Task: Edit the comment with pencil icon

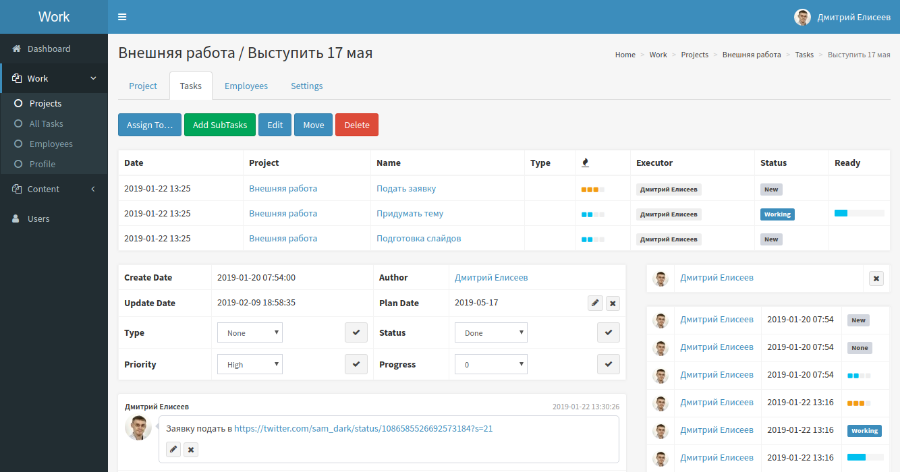Action: pyautogui.click(x=173, y=450)
